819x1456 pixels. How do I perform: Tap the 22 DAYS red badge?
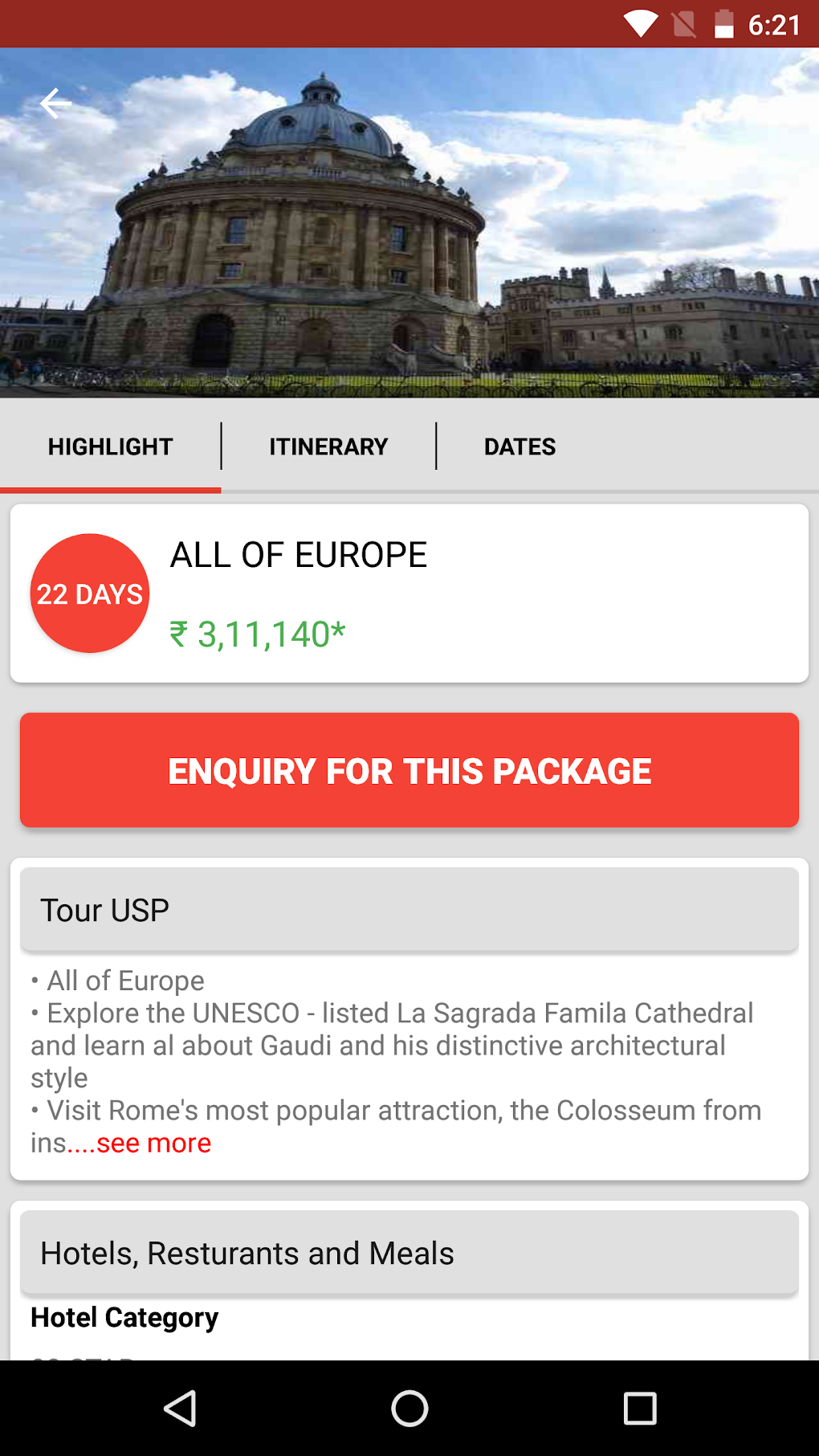(x=90, y=593)
